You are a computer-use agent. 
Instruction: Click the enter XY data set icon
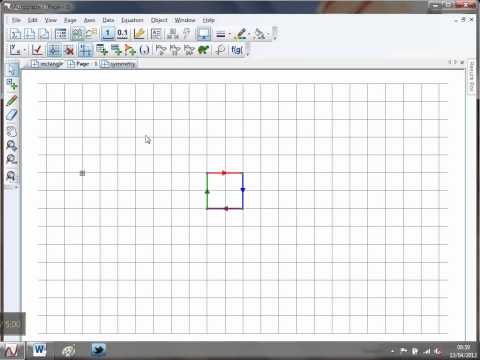[x=101, y=50]
